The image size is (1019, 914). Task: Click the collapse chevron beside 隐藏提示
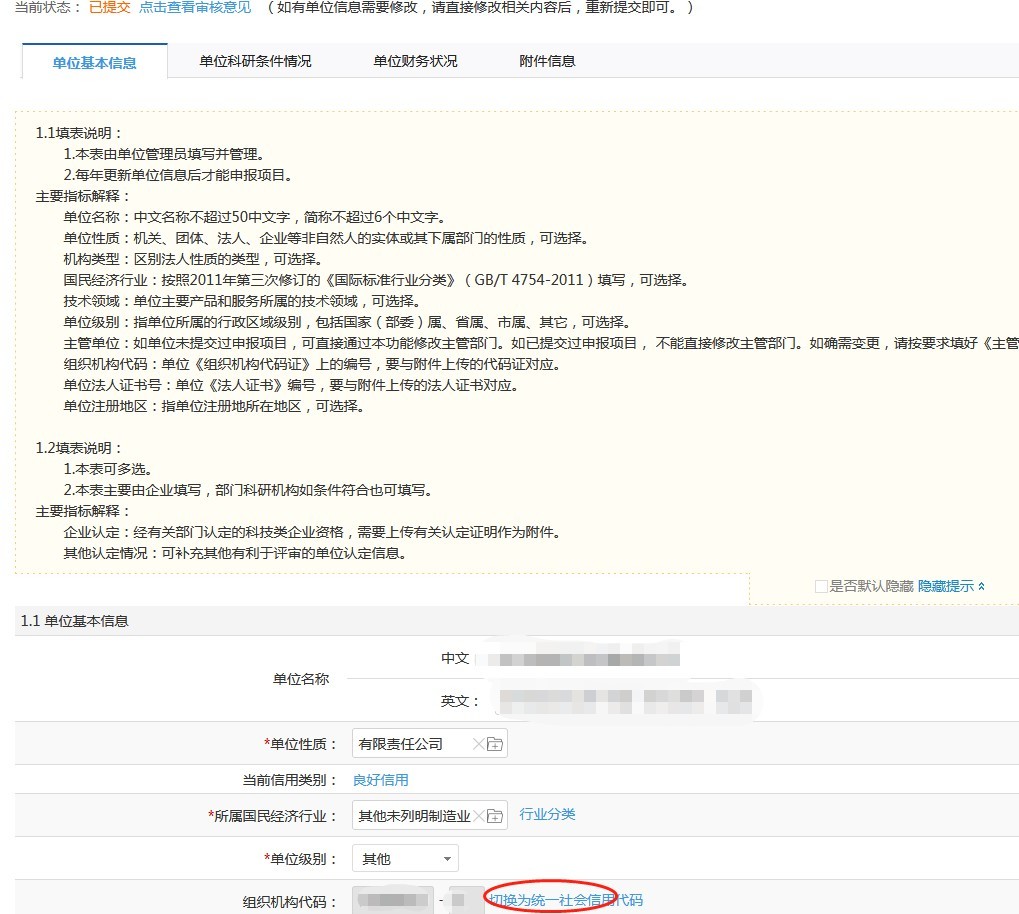982,586
